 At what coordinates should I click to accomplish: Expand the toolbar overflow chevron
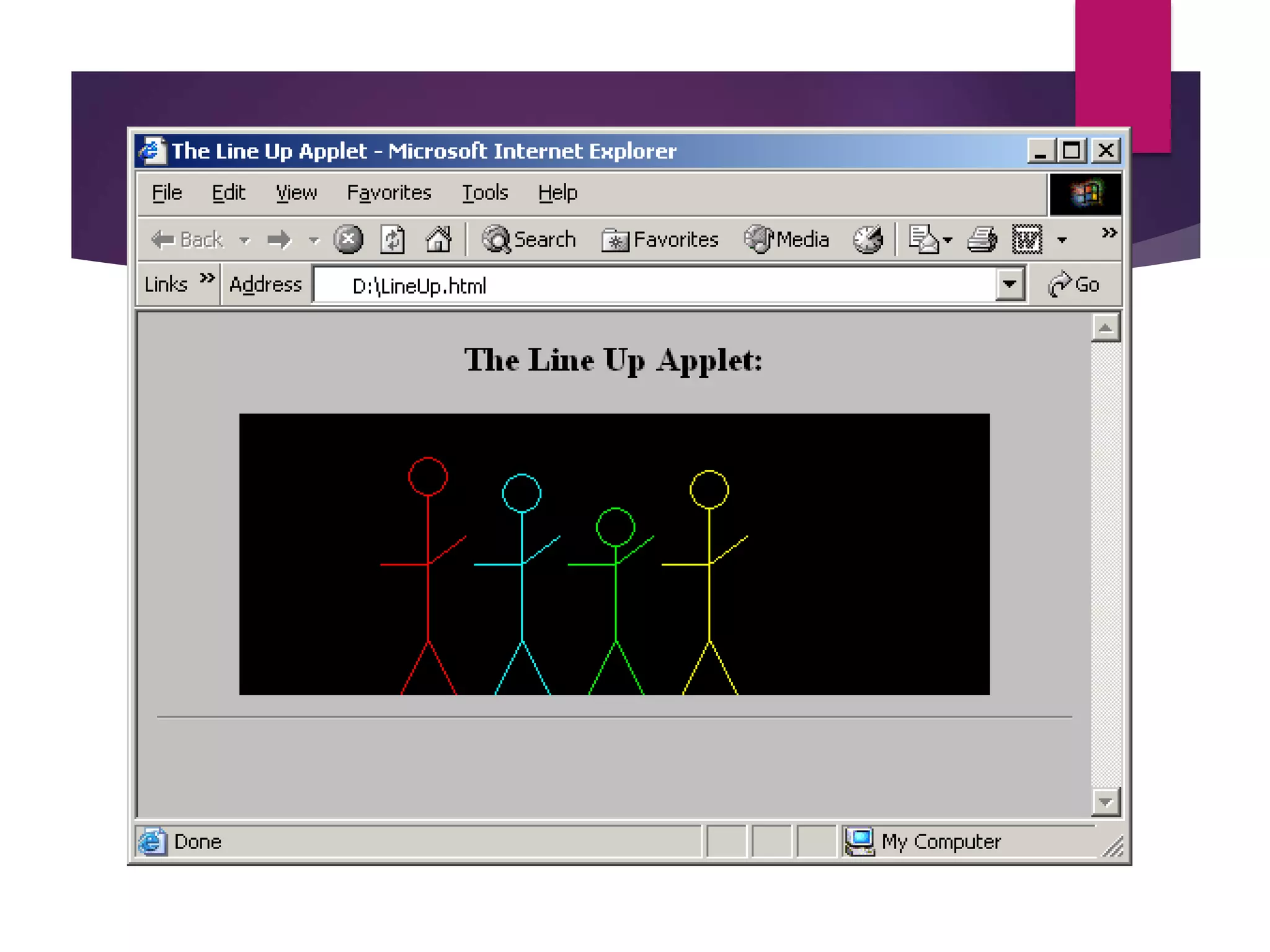pyautogui.click(x=1109, y=233)
